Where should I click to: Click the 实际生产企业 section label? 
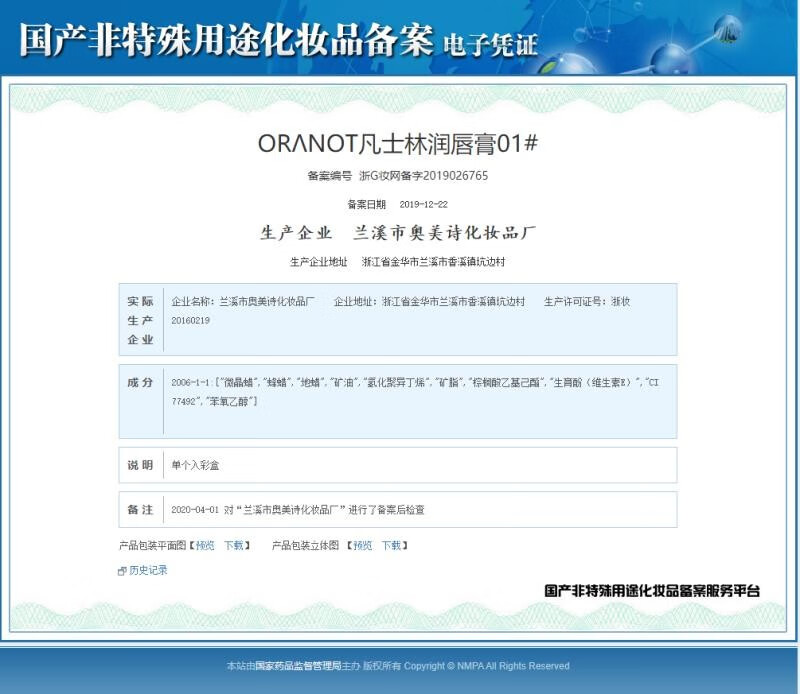pyautogui.click(x=140, y=320)
